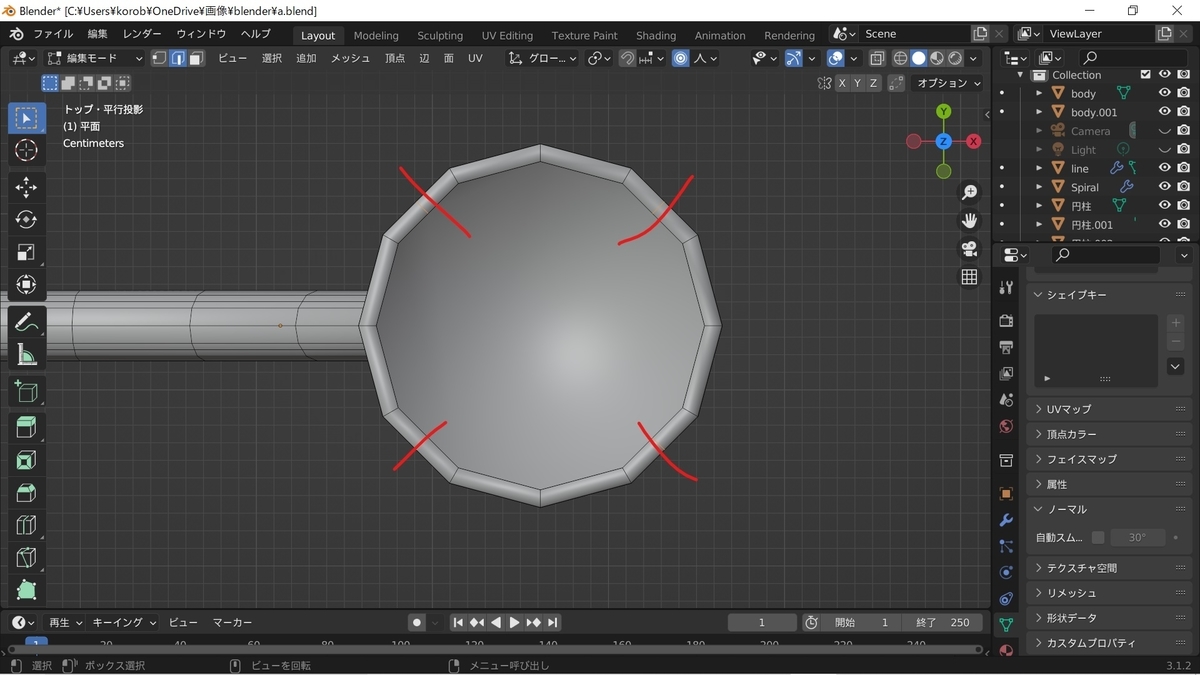This screenshot has width=1200, height=675.
Task: Toggle proportional editing
Action: pos(681,58)
